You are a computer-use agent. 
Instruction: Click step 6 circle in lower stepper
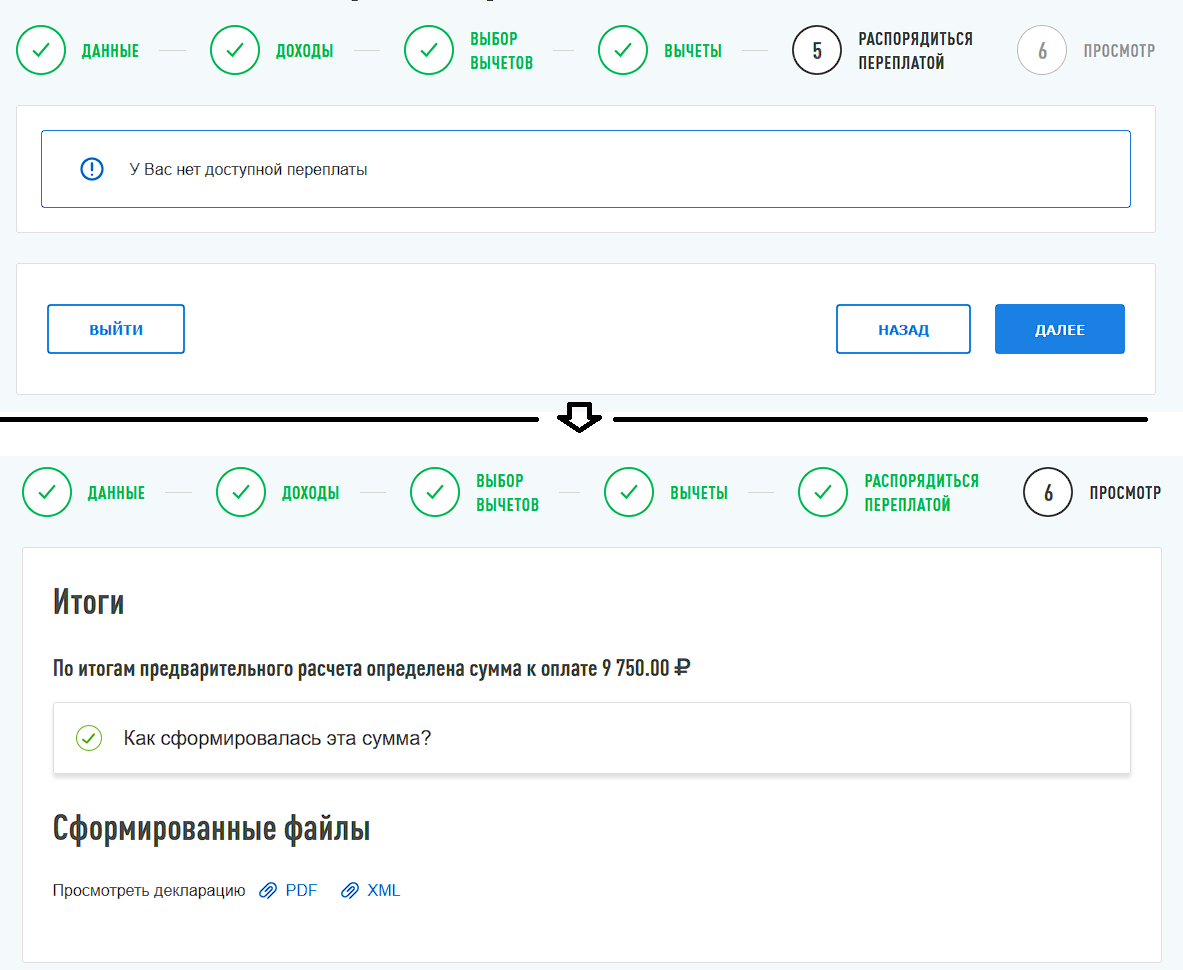(x=1047, y=493)
